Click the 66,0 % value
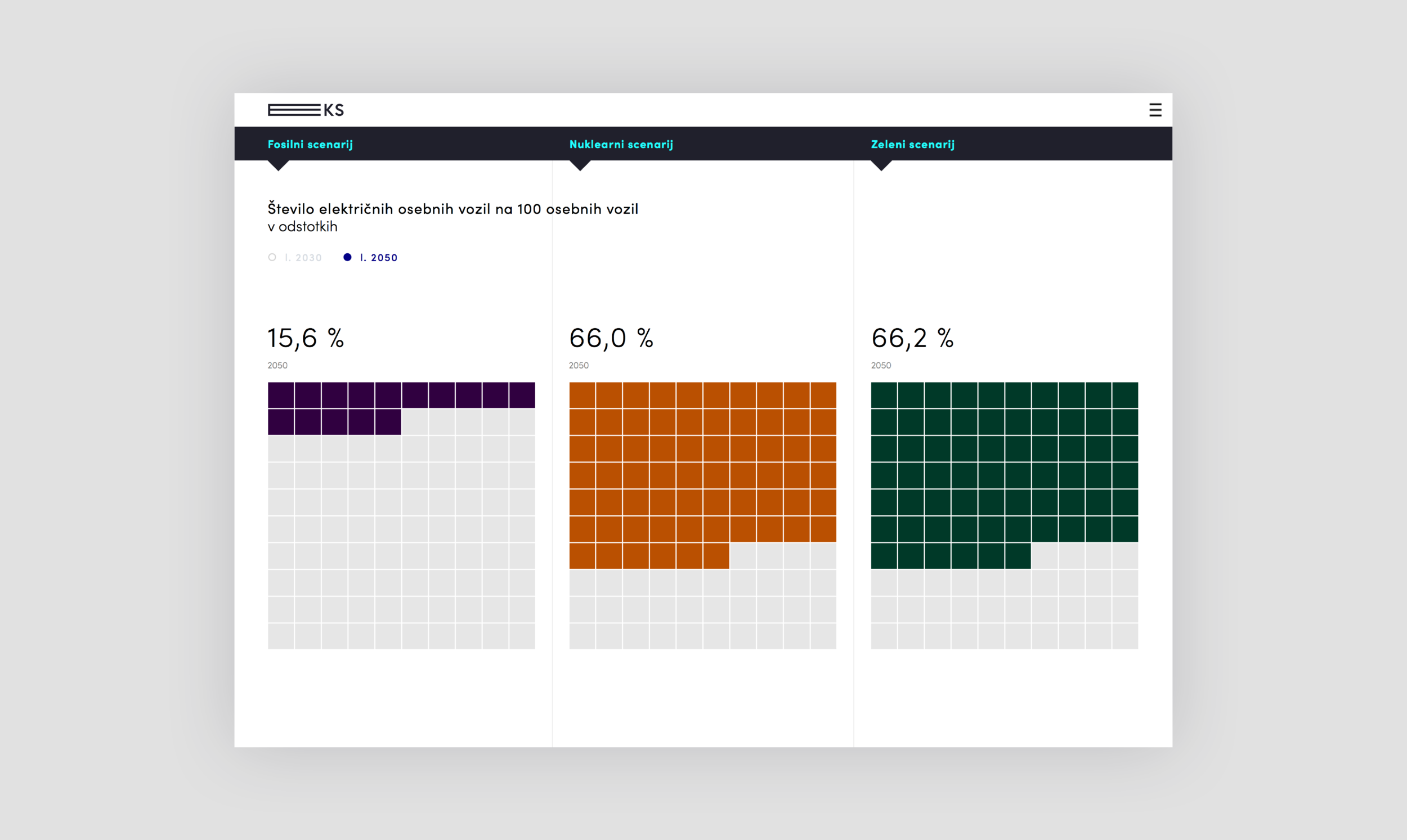Viewport: 1407px width, 840px height. pyautogui.click(x=612, y=339)
